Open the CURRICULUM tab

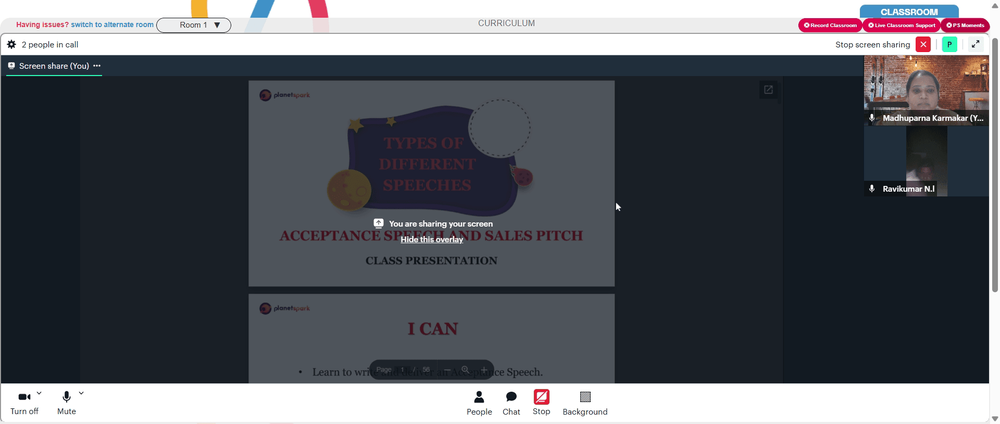tap(506, 24)
